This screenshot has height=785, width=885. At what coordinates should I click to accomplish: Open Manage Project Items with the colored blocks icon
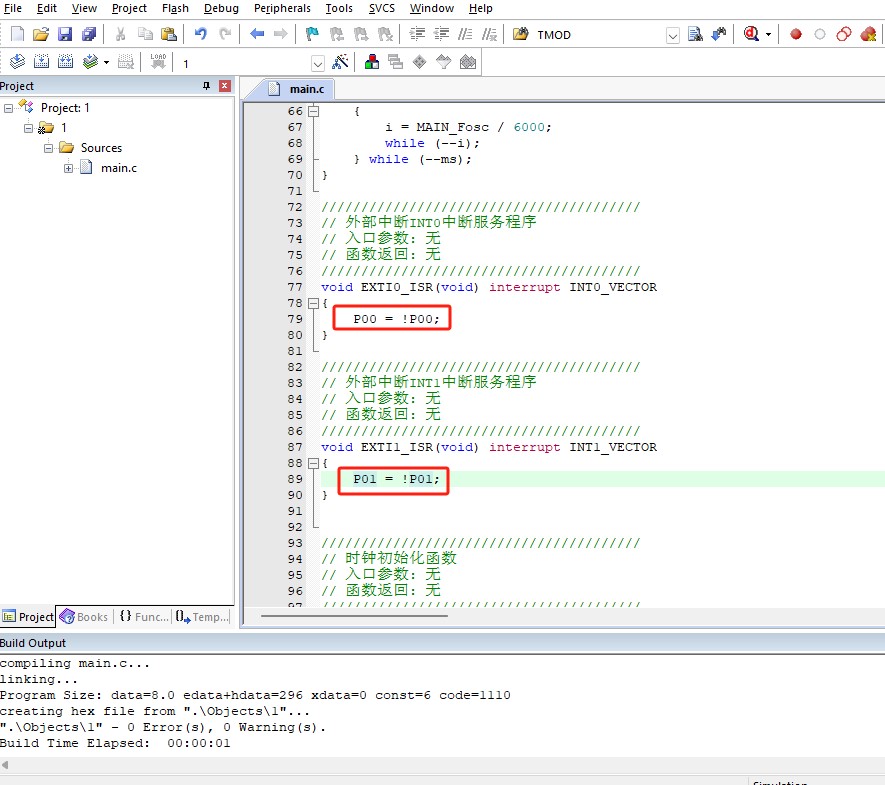371,62
